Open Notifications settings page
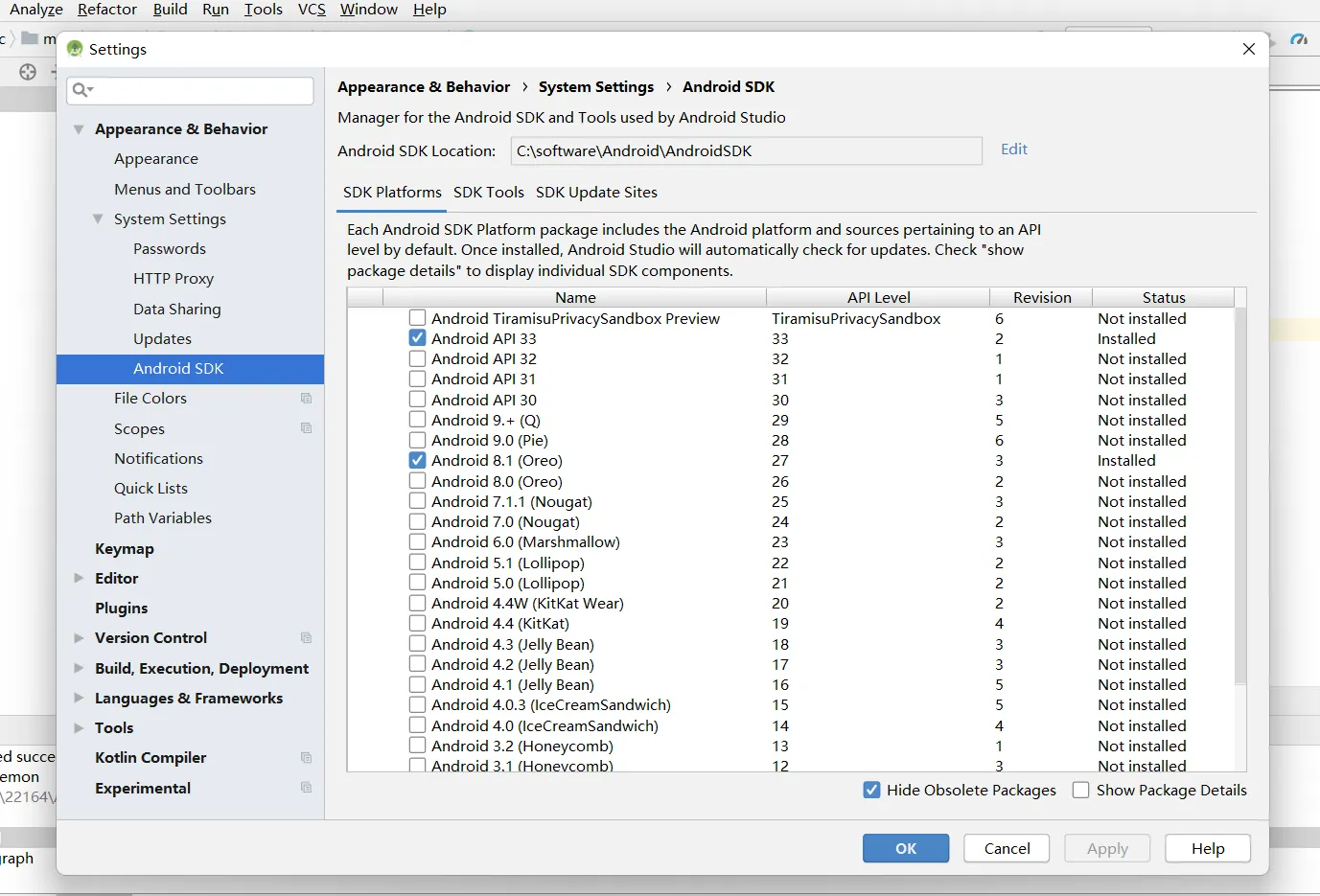 (158, 458)
